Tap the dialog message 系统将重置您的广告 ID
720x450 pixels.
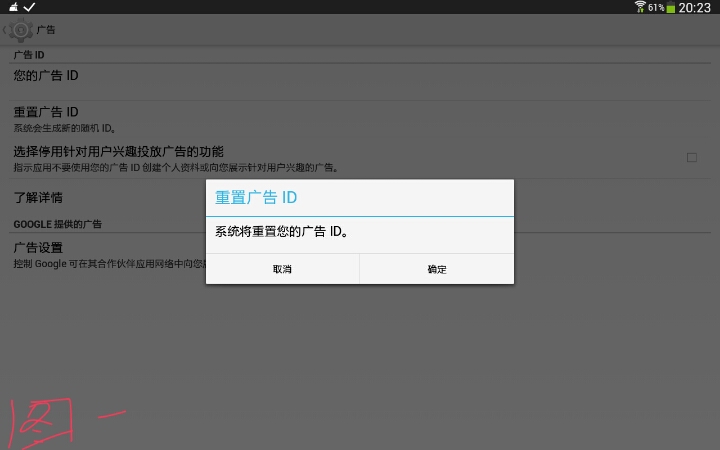(282, 232)
